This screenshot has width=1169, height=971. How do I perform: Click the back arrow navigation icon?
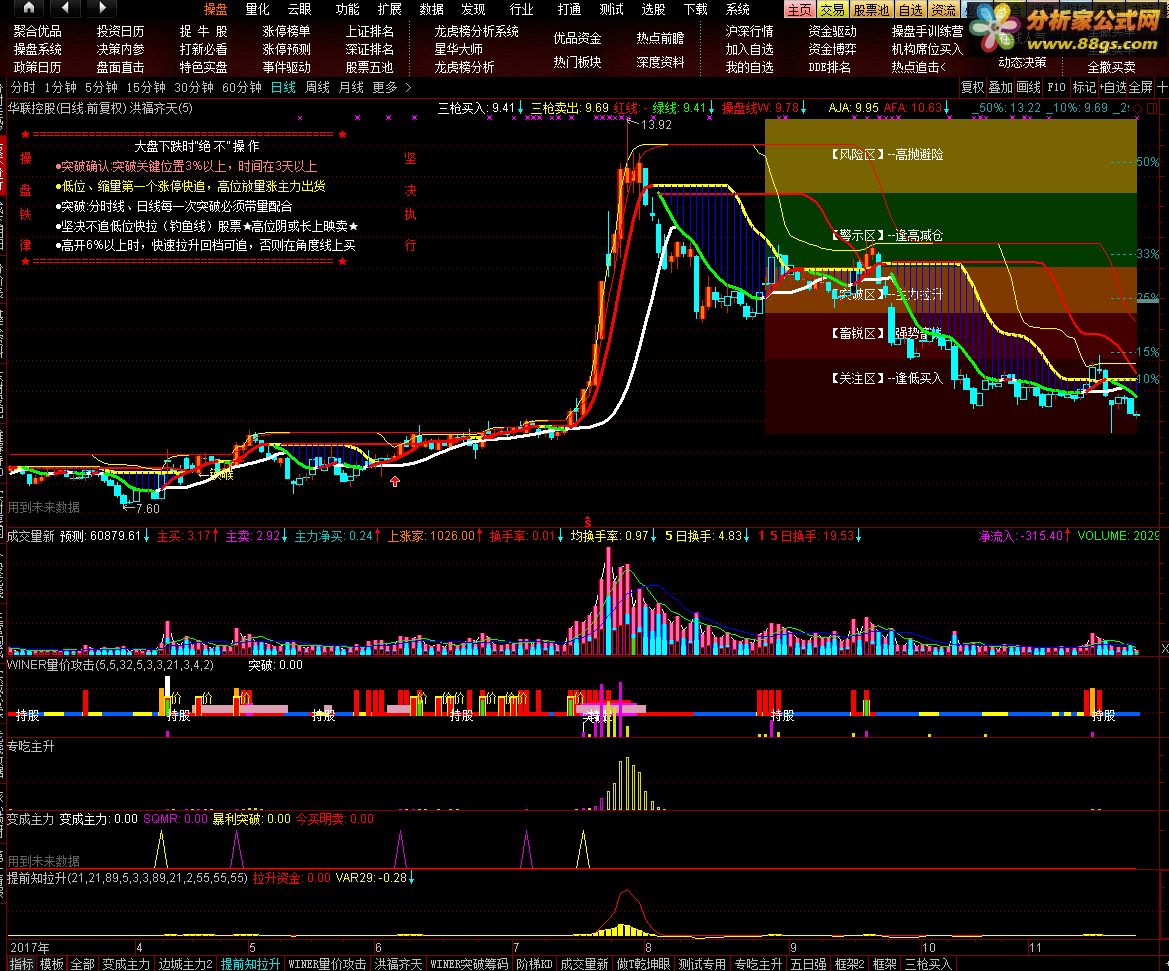[66, 8]
